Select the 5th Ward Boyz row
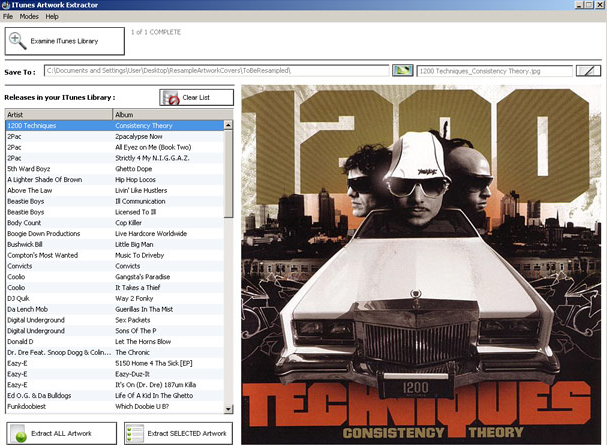The image size is (607, 446). (x=114, y=169)
